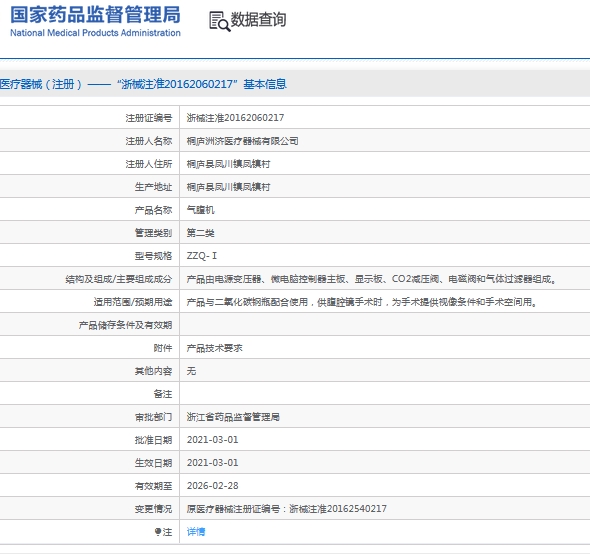590x554 pixels.
Task: Click the bullet icon beside 注
Action: coord(158,531)
